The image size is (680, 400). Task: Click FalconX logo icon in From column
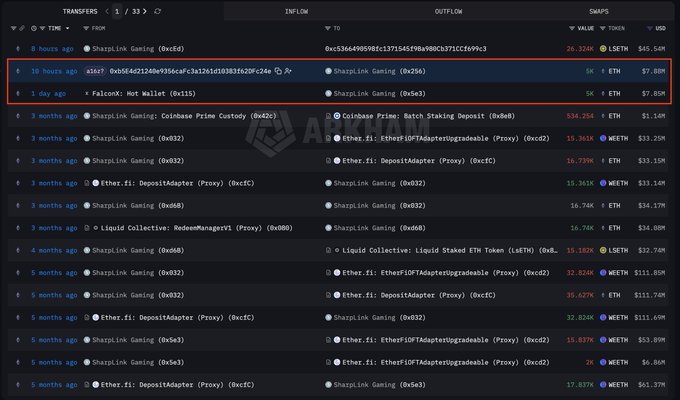pos(87,93)
